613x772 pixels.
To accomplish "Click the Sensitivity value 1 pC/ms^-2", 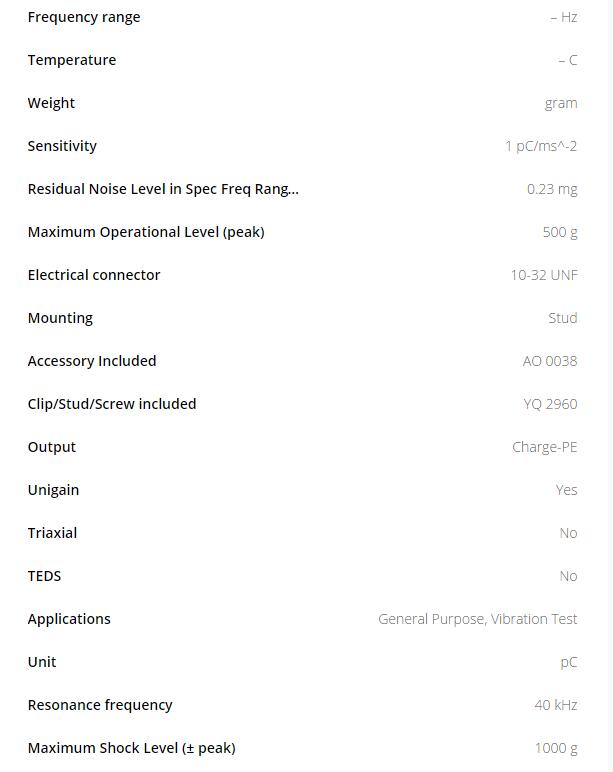I will coord(540,146).
